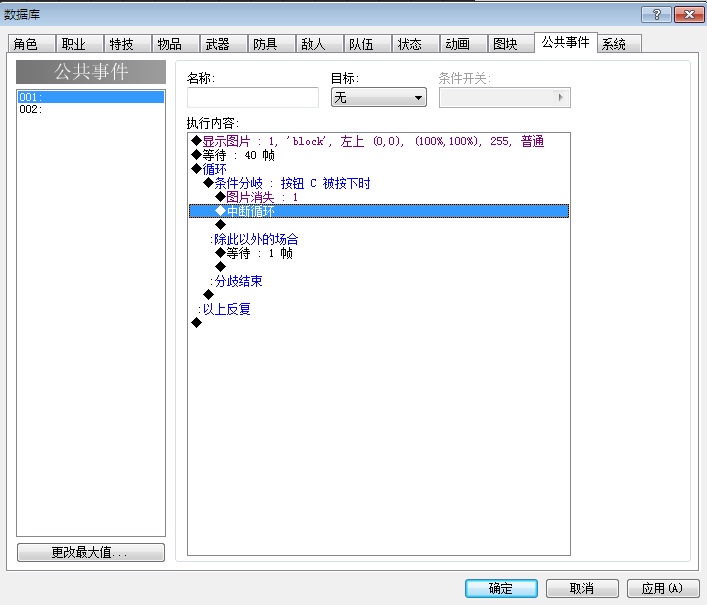Switch to the 角色 tab

pyautogui.click(x=31, y=44)
